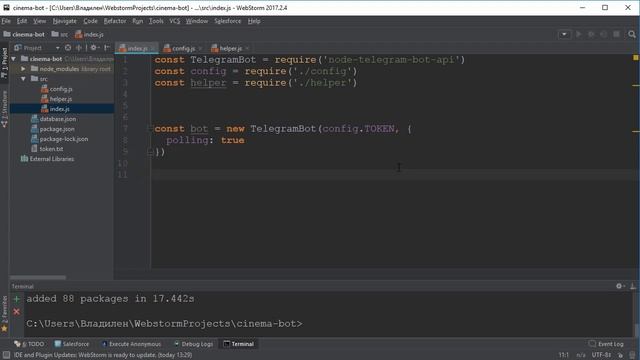
Task: Open the Salesforce tool window
Action: coord(72,344)
